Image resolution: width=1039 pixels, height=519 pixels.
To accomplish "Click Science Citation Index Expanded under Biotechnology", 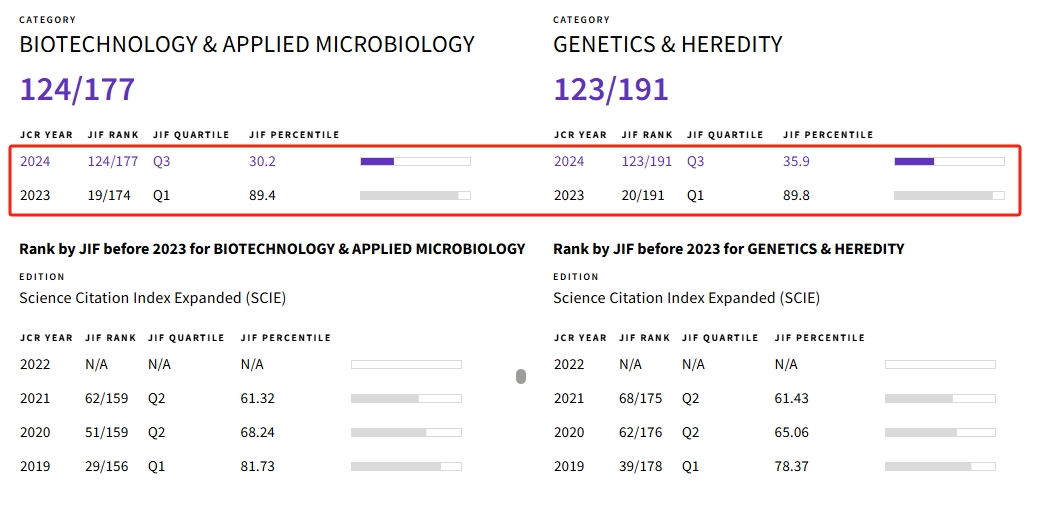I will click(152, 298).
